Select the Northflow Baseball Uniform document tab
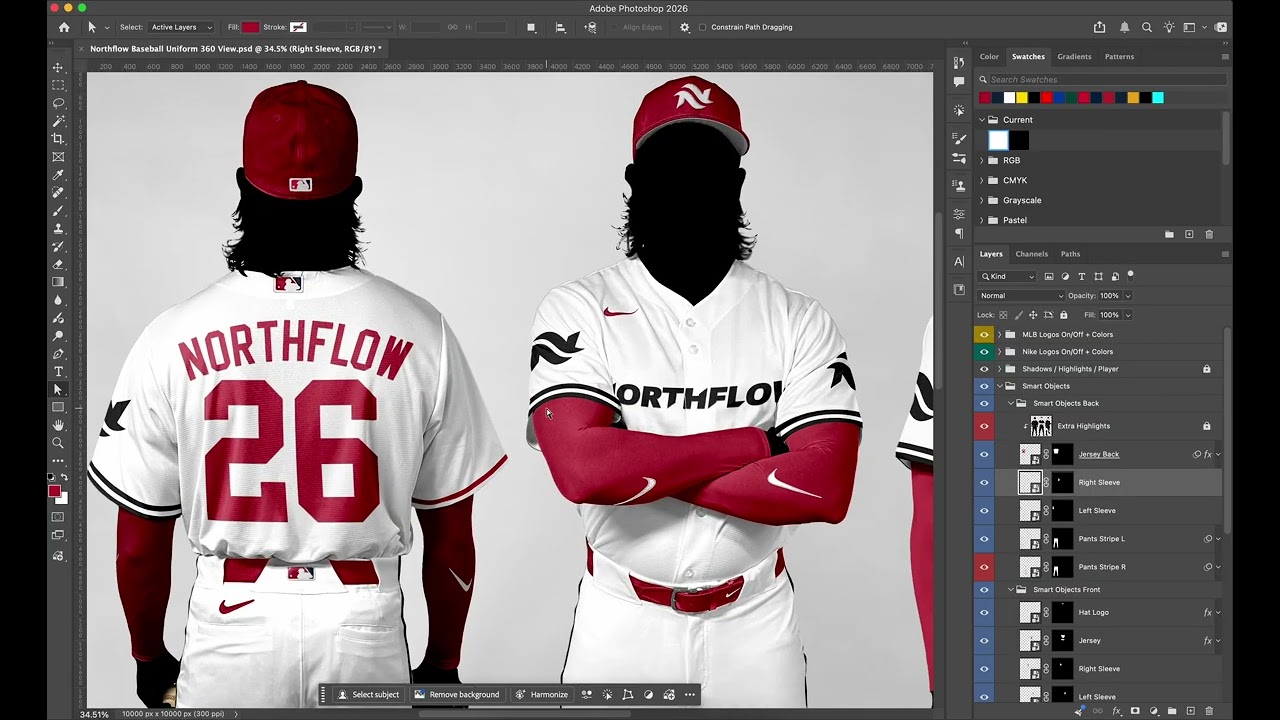The width and height of the screenshot is (1280, 720). [x=234, y=48]
